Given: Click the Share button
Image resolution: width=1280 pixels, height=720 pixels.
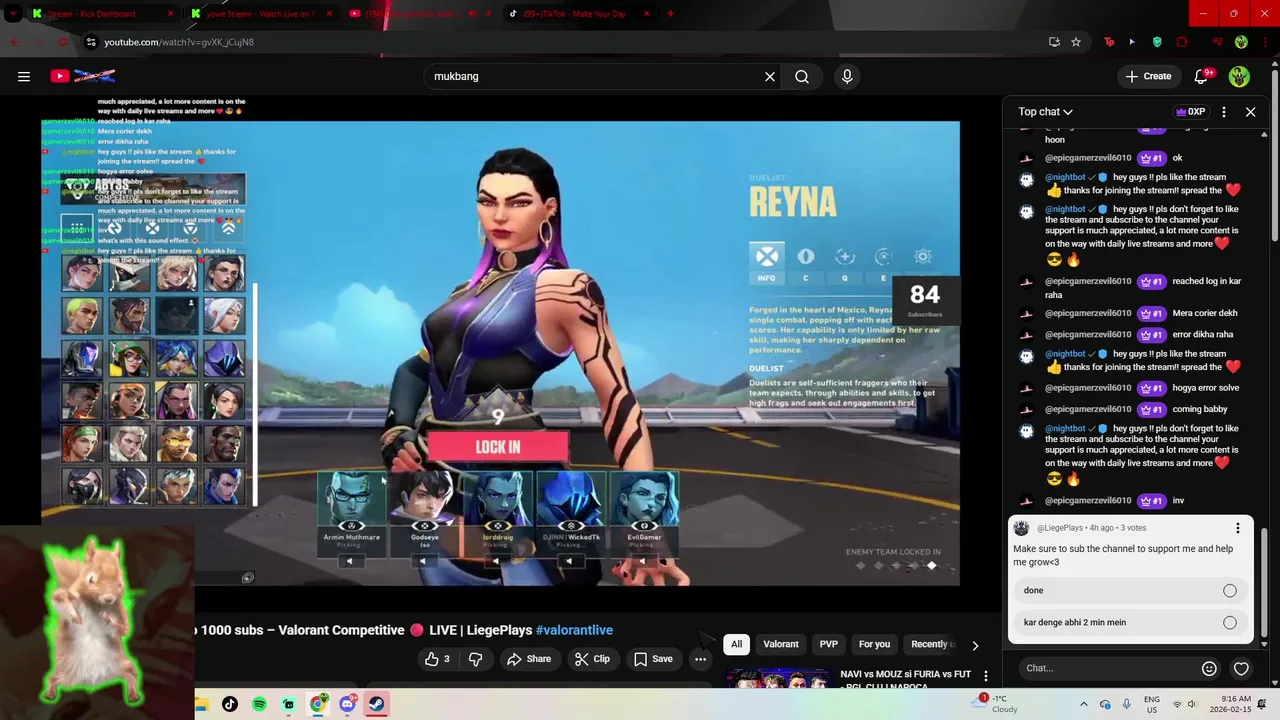Looking at the screenshot, I should click(x=529, y=659).
